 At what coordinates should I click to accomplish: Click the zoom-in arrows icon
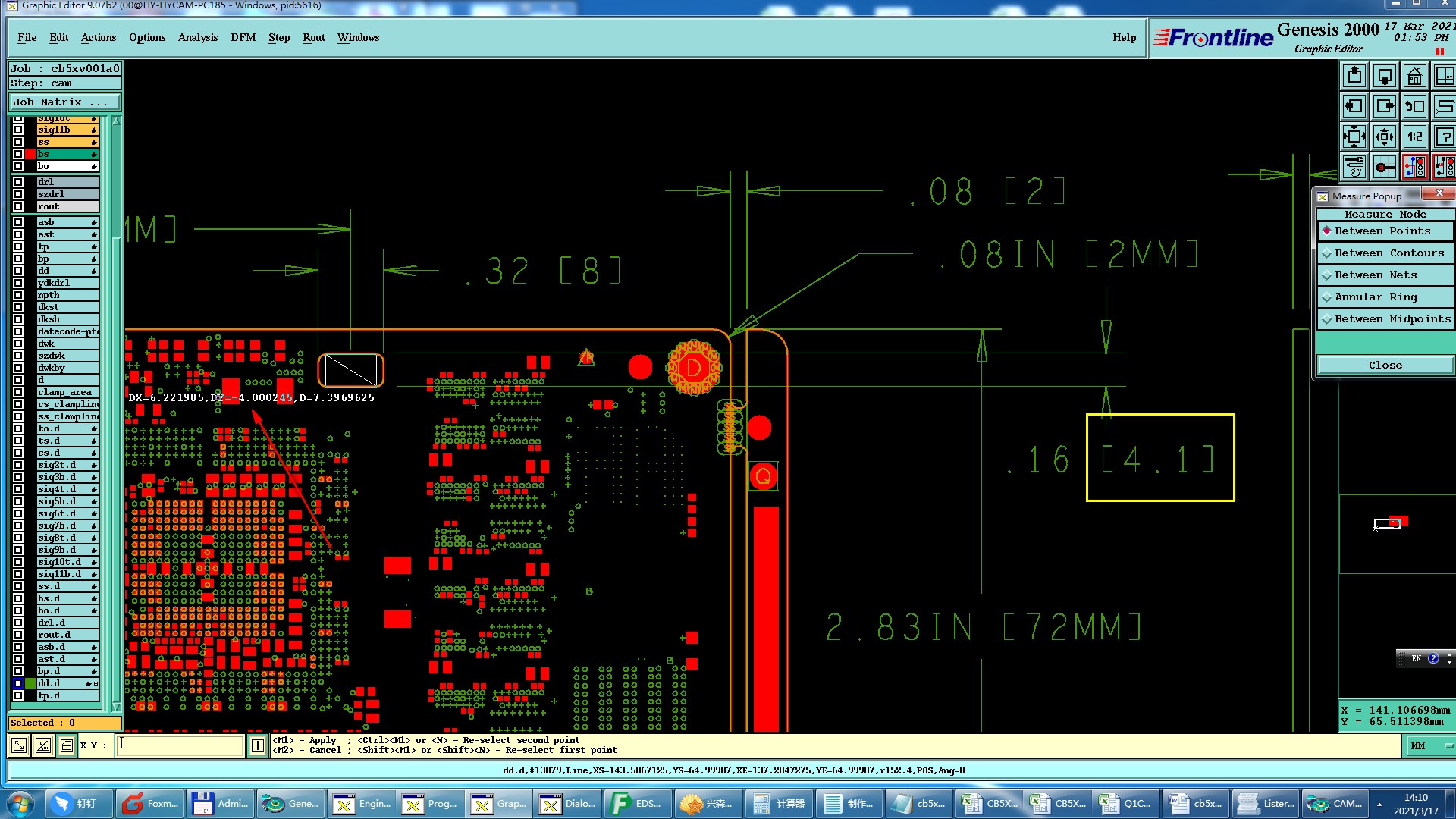coord(1354,137)
